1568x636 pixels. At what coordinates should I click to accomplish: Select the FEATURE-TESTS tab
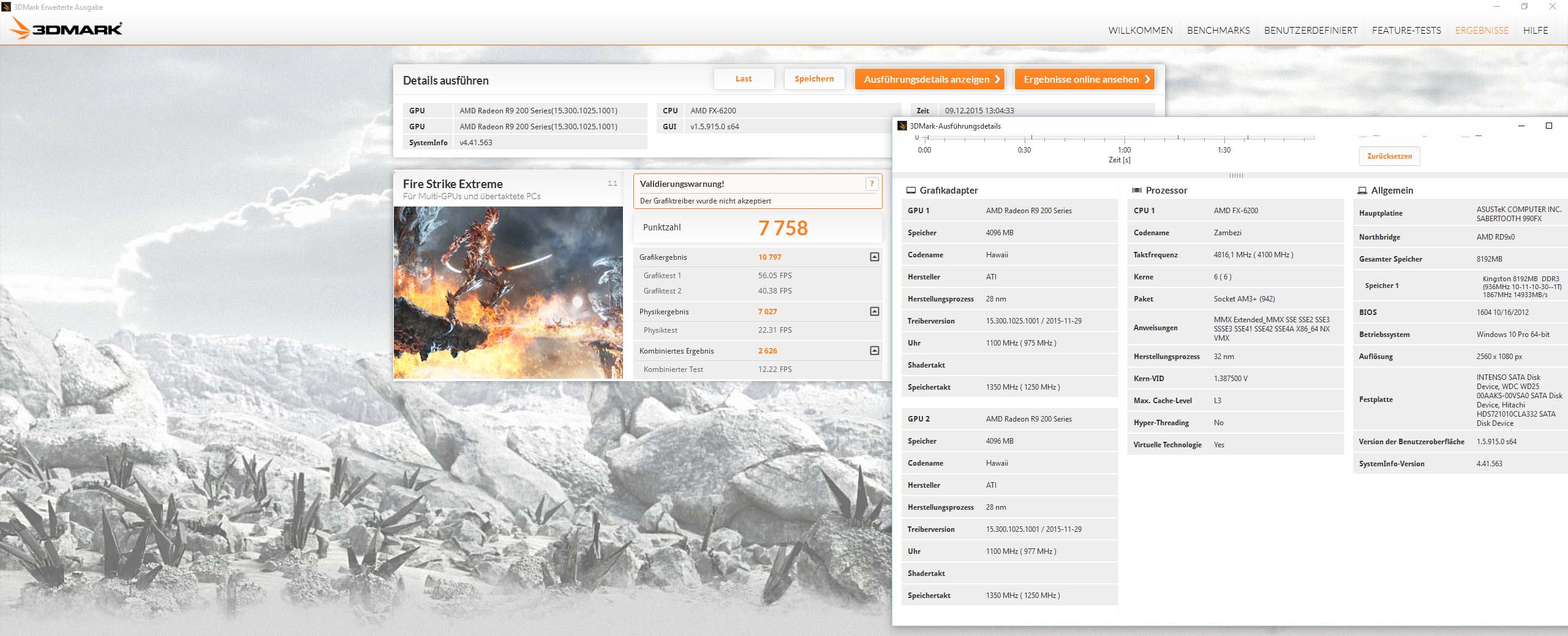click(x=1406, y=31)
